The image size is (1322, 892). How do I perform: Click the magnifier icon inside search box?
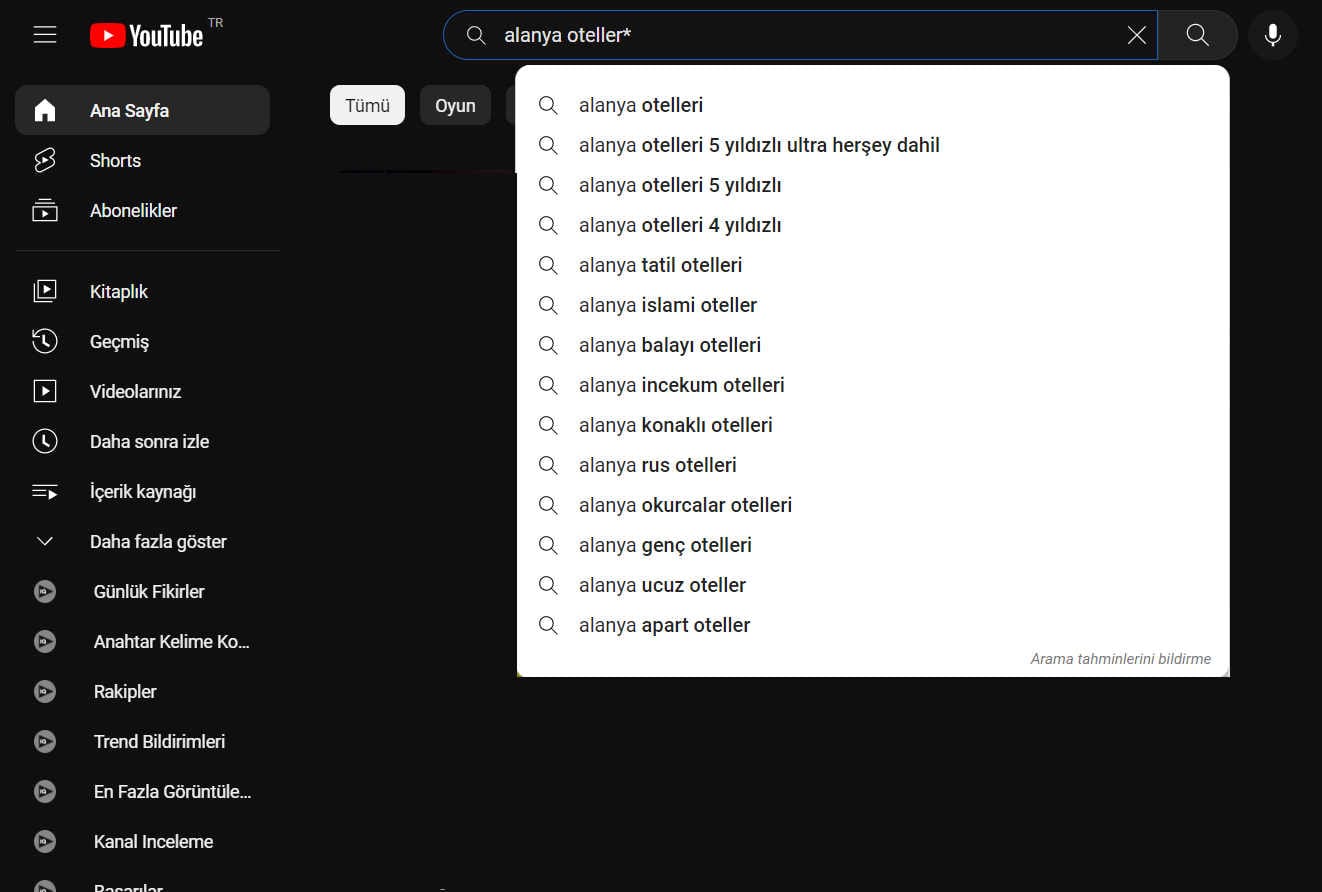(476, 35)
